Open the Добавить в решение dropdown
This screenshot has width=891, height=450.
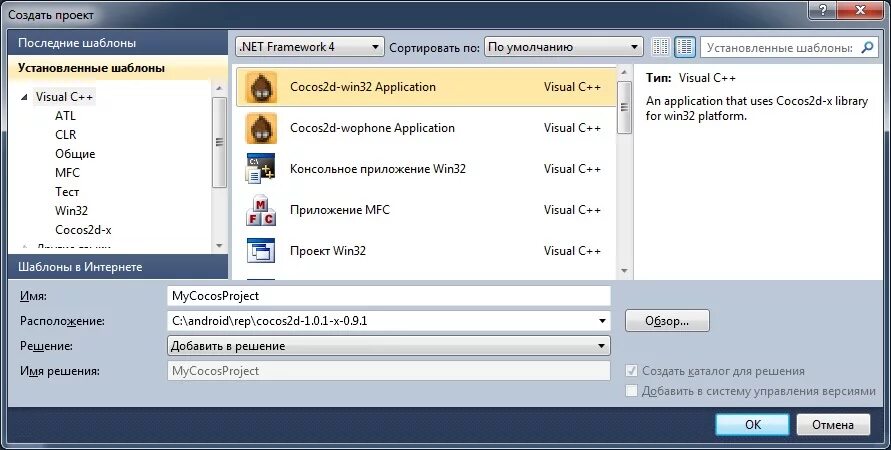pos(389,346)
